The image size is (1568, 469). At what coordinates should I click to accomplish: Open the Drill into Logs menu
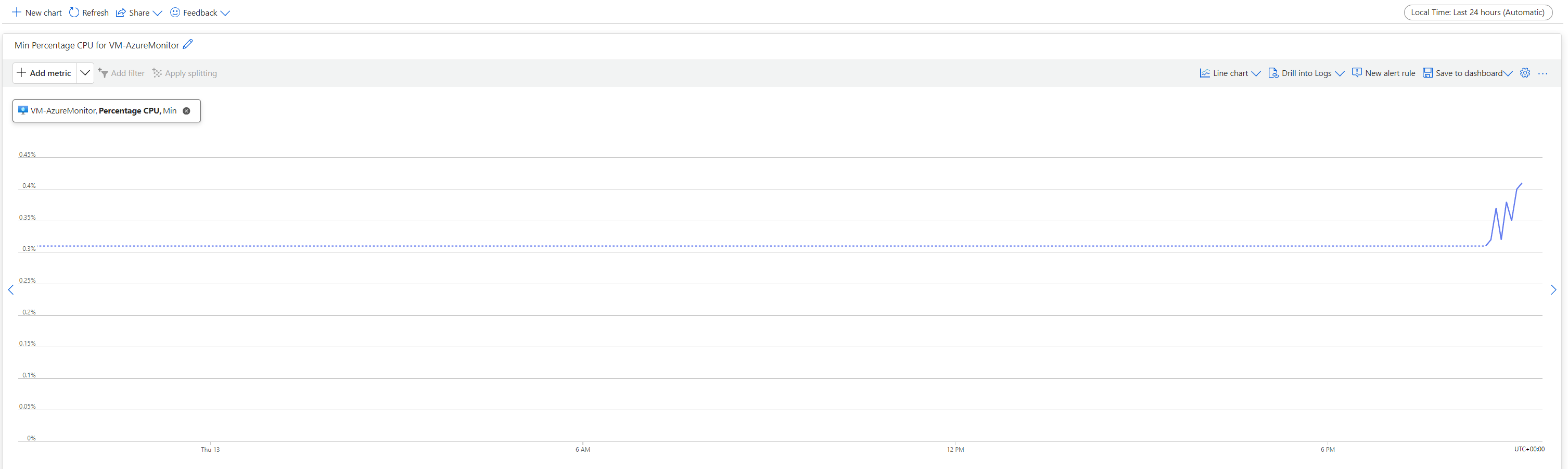pyautogui.click(x=1306, y=73)
